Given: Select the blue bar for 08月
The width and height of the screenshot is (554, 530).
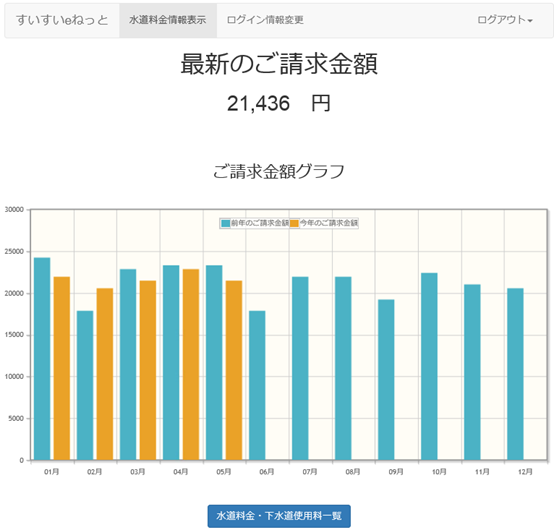Looking at the screenshot, I should 343,368.
